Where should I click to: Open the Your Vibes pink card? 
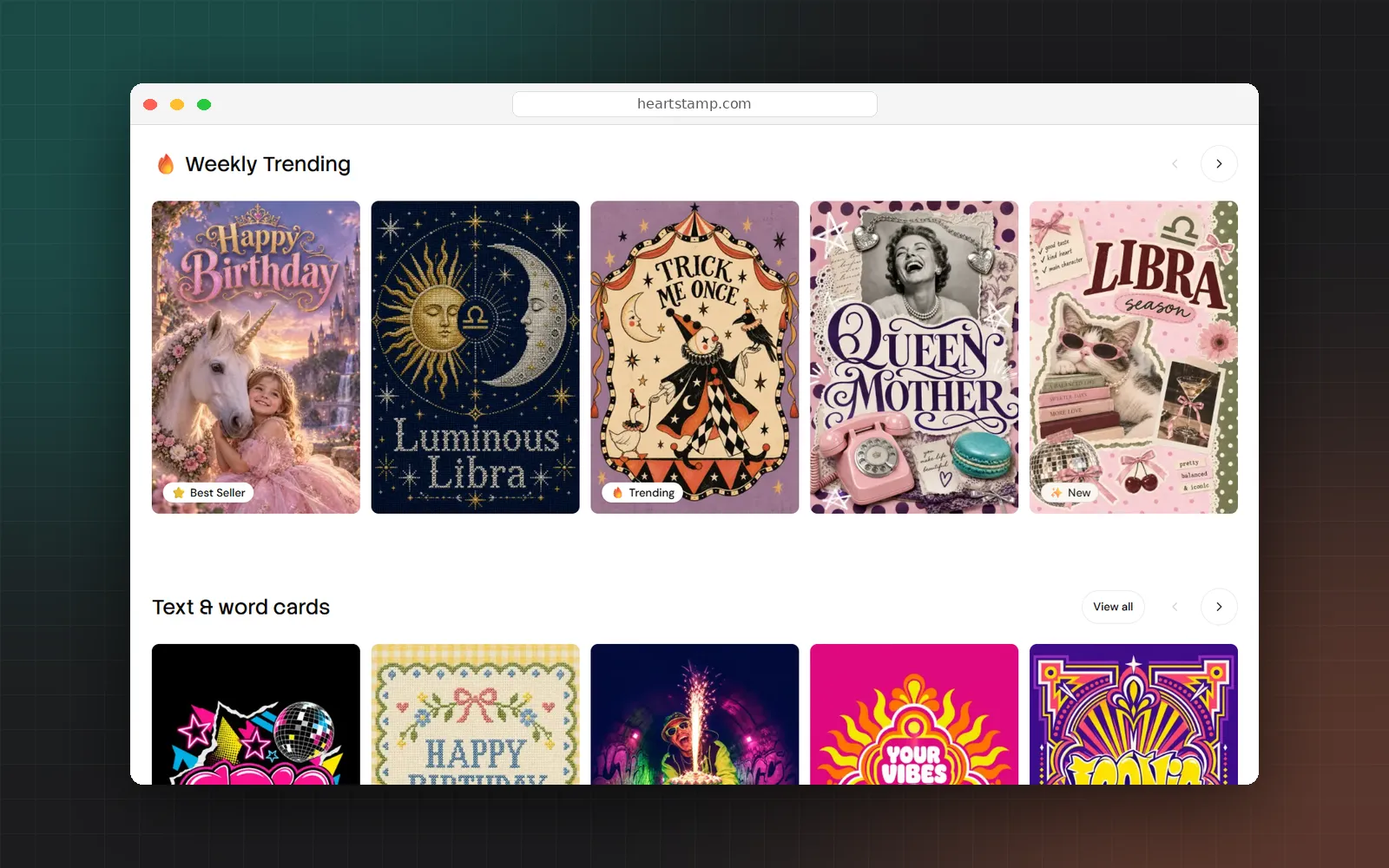click(914, 714)
